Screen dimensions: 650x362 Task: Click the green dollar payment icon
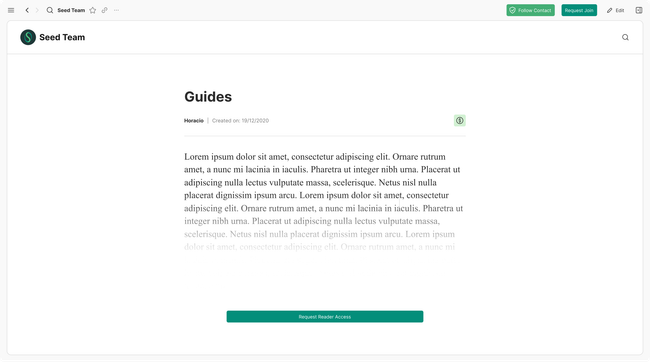tap(460, 121)
